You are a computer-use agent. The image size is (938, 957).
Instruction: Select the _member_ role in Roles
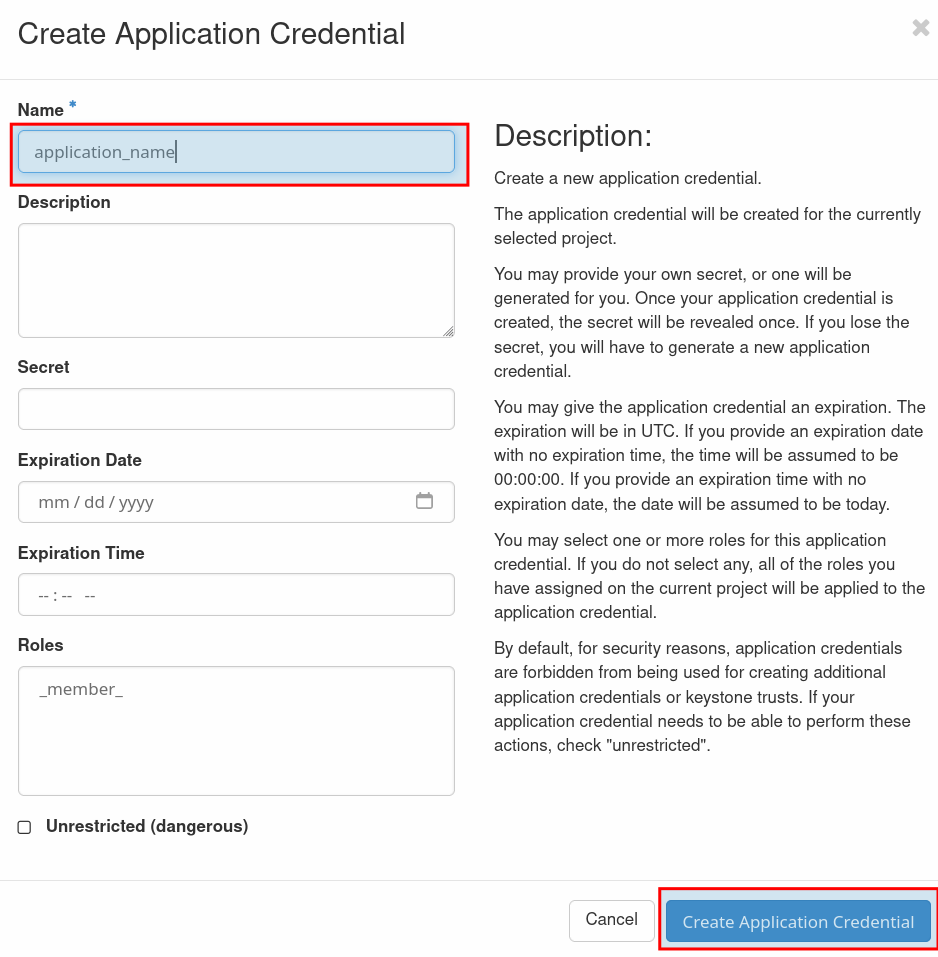(x=81, y=690)
